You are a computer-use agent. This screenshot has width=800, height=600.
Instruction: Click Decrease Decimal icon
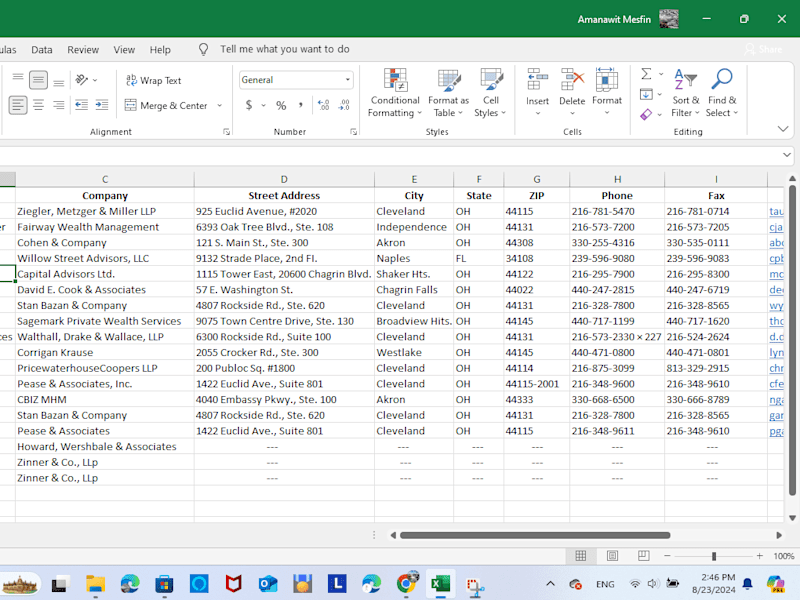pyautogui.click(x=344, y=105)
